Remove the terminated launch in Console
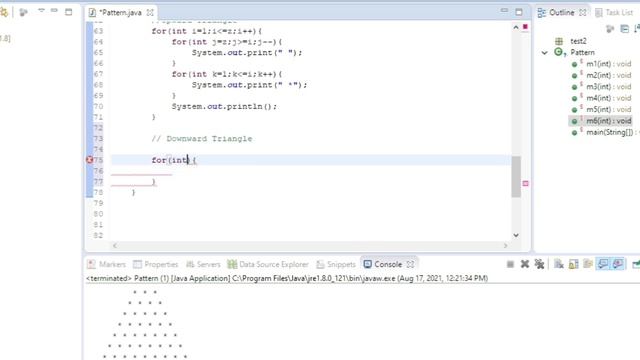The width and height of the screenshot is (640, 360). (x=525, y=264)
